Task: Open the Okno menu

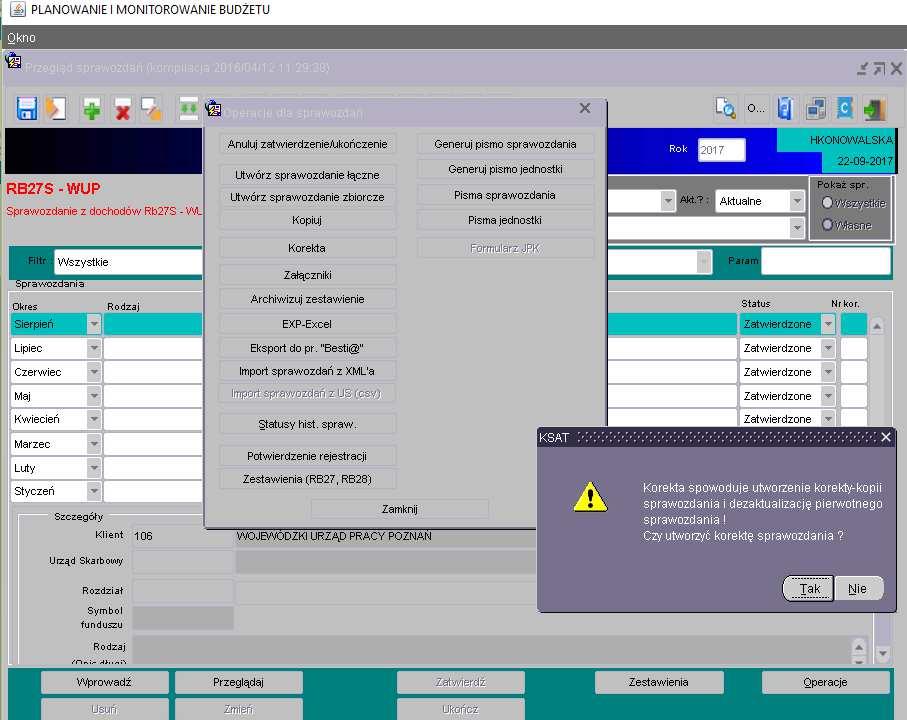Action: [x=21, y=38]
